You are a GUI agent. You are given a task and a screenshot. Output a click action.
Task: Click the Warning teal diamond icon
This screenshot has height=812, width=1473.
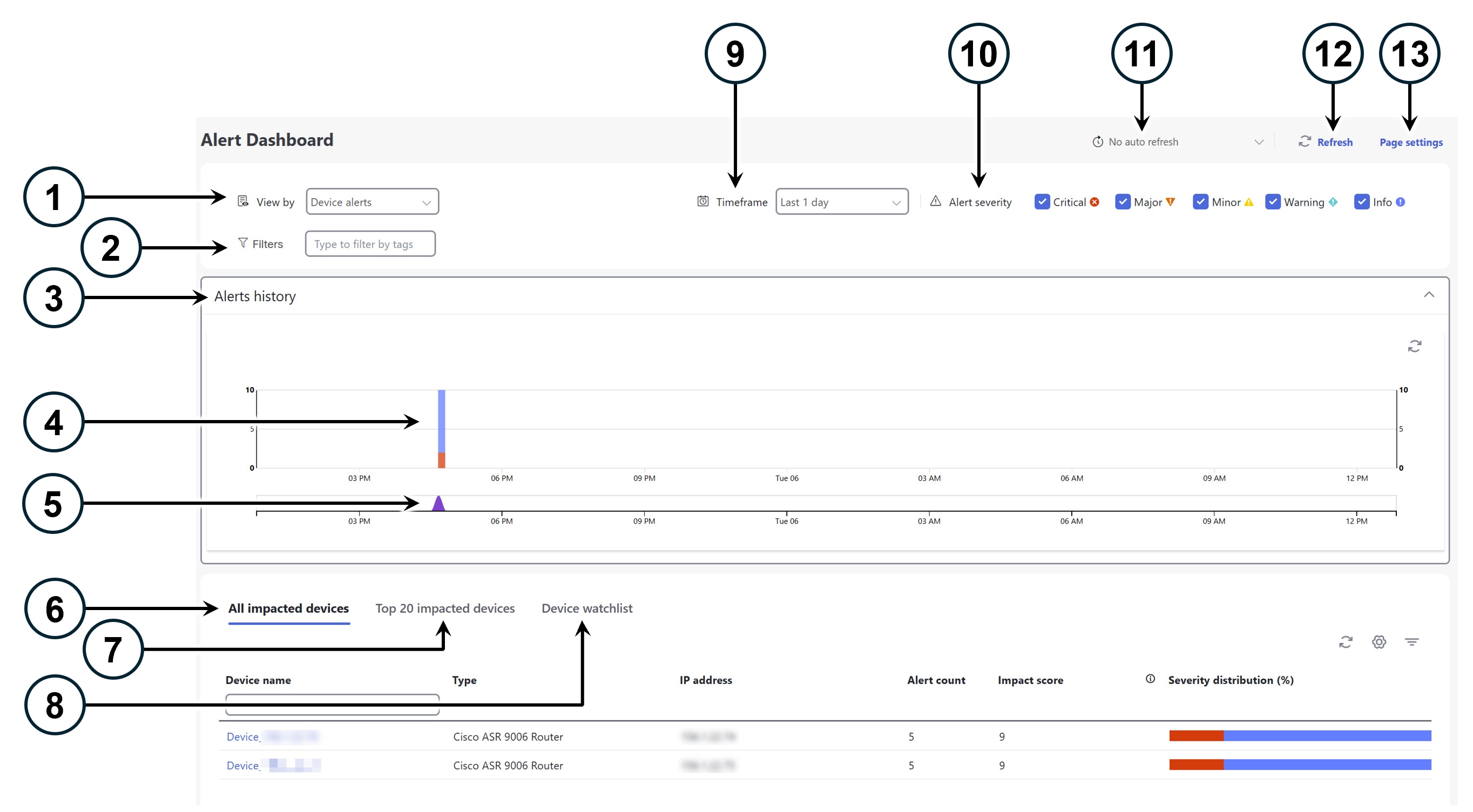[1333, 202]
